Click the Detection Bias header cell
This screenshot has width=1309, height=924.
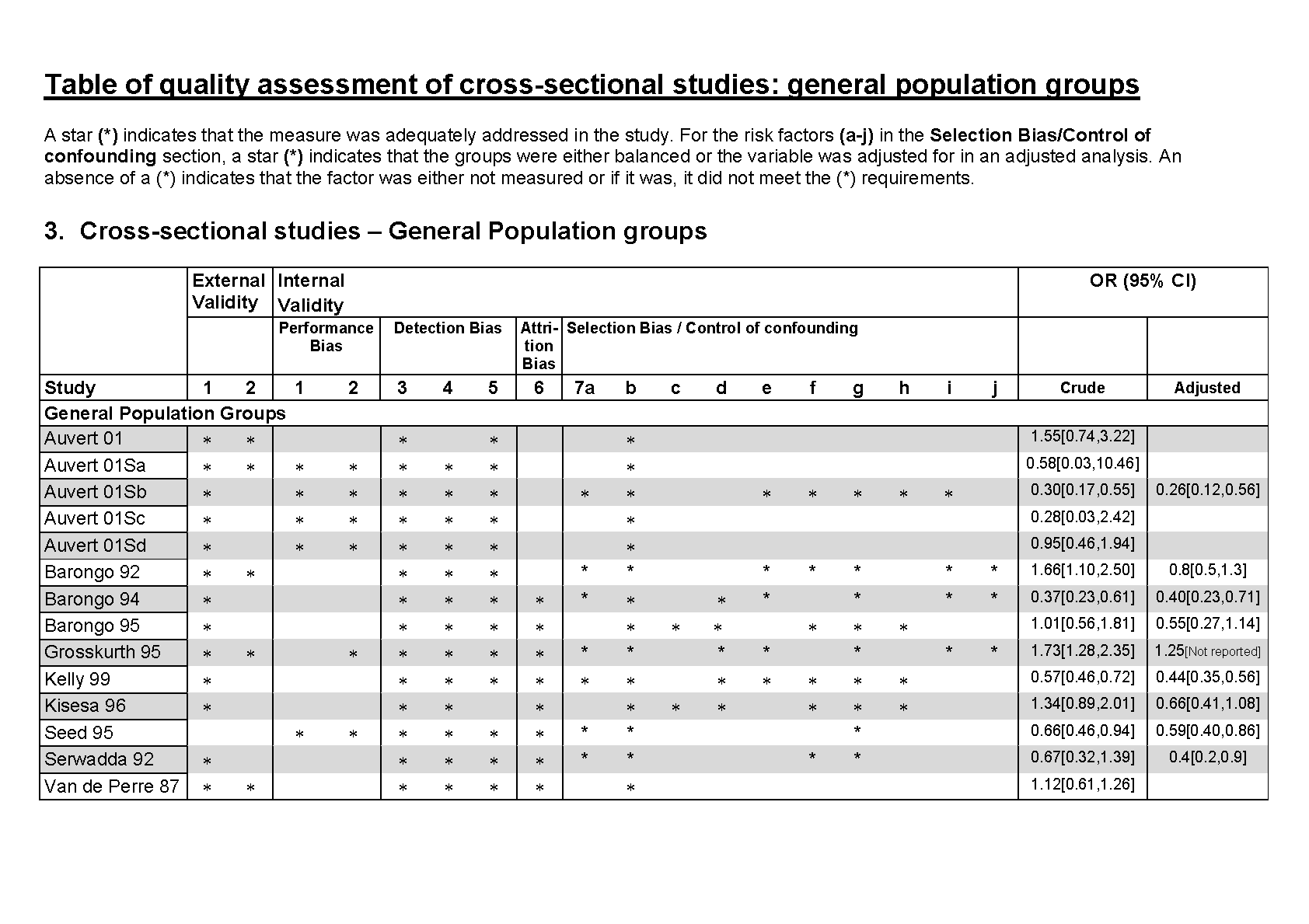pos(447,328)
